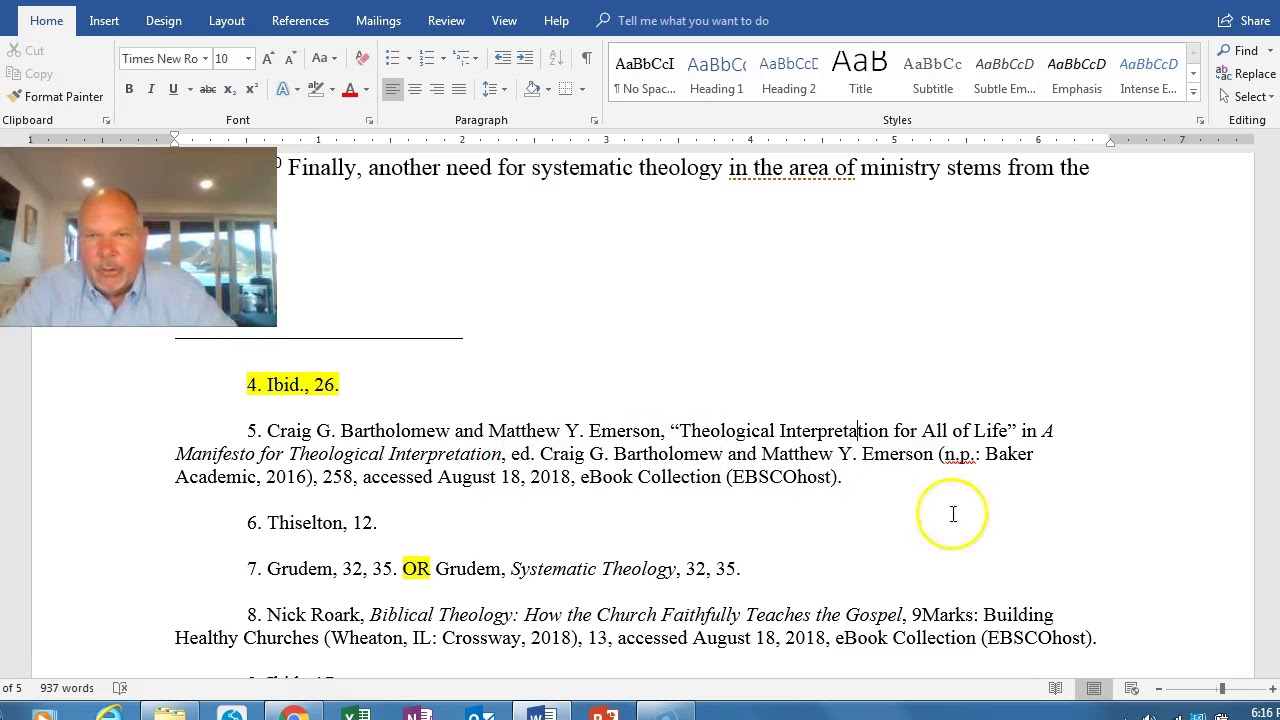Toggle bold formatting
This screenshot has height=720, width=1280.
pos(129,90)
